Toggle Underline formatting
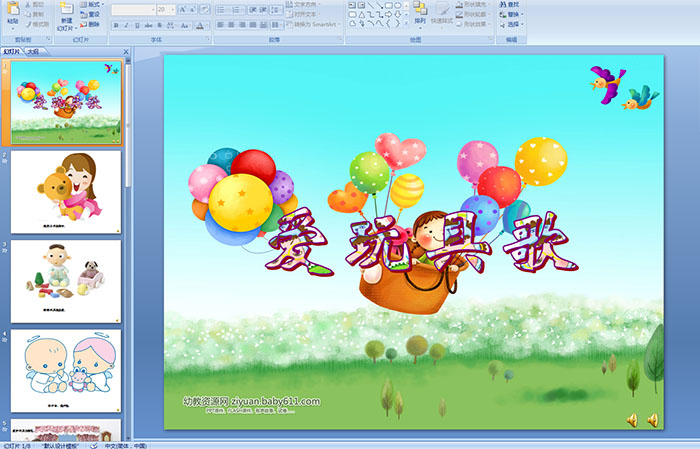The image size is (700, 449). 137,25
